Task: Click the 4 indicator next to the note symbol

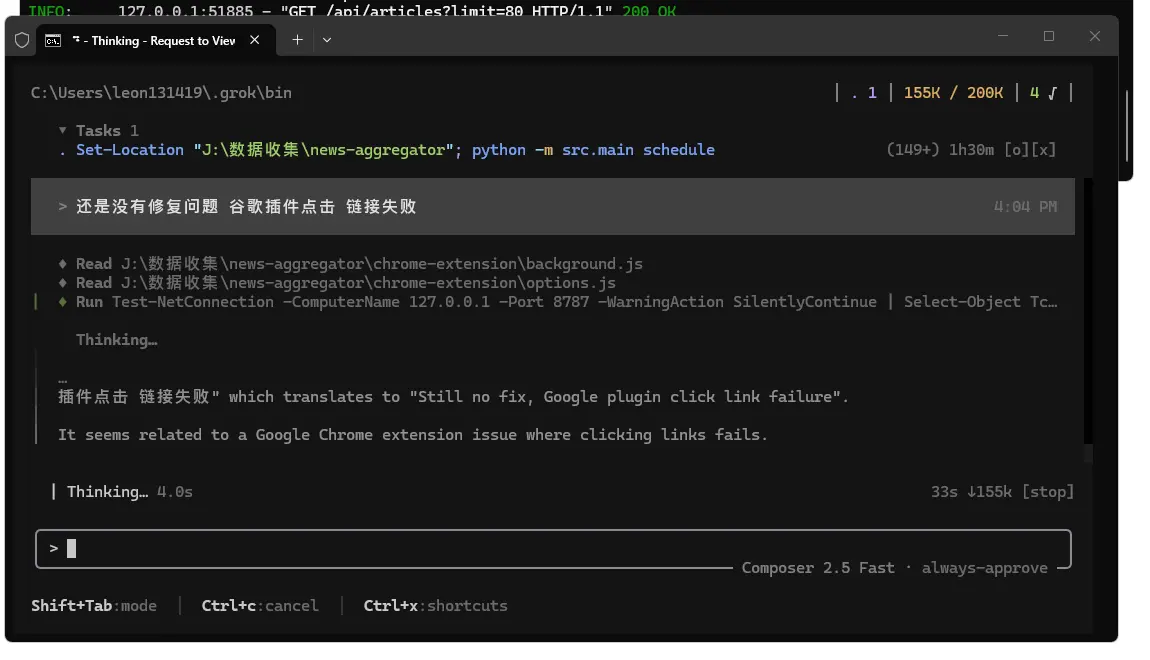Action: click(x=1034, y=93)
